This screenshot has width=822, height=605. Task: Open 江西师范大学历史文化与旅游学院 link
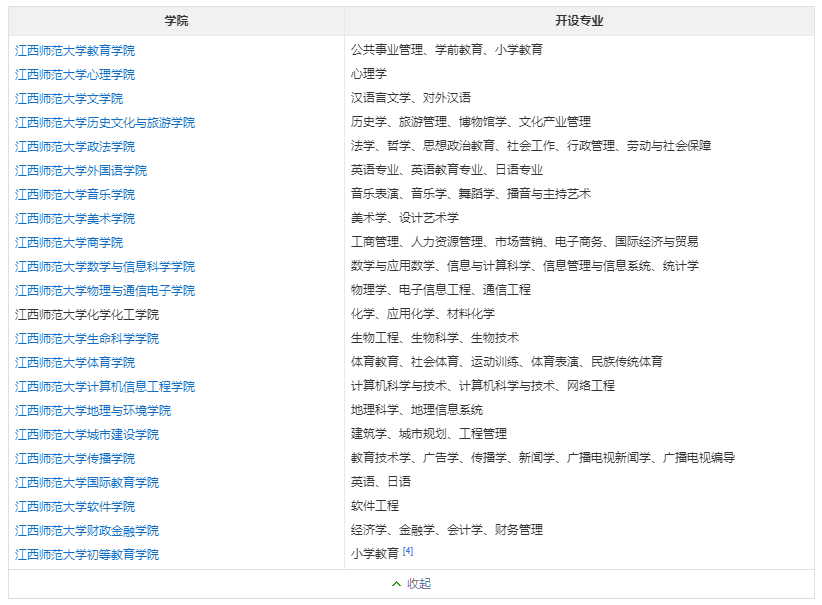point(105,123)
